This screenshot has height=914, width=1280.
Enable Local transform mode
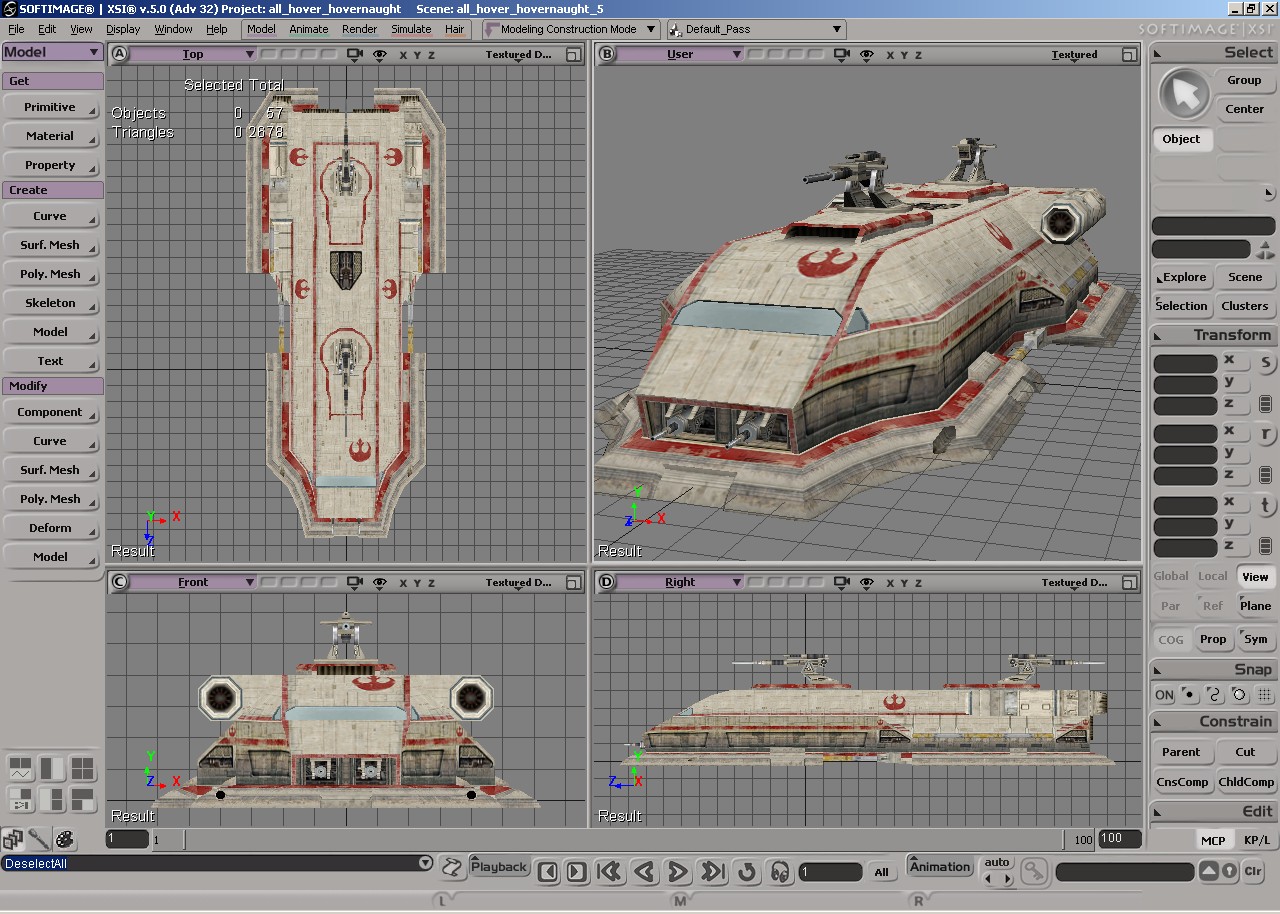point(1213,576)
